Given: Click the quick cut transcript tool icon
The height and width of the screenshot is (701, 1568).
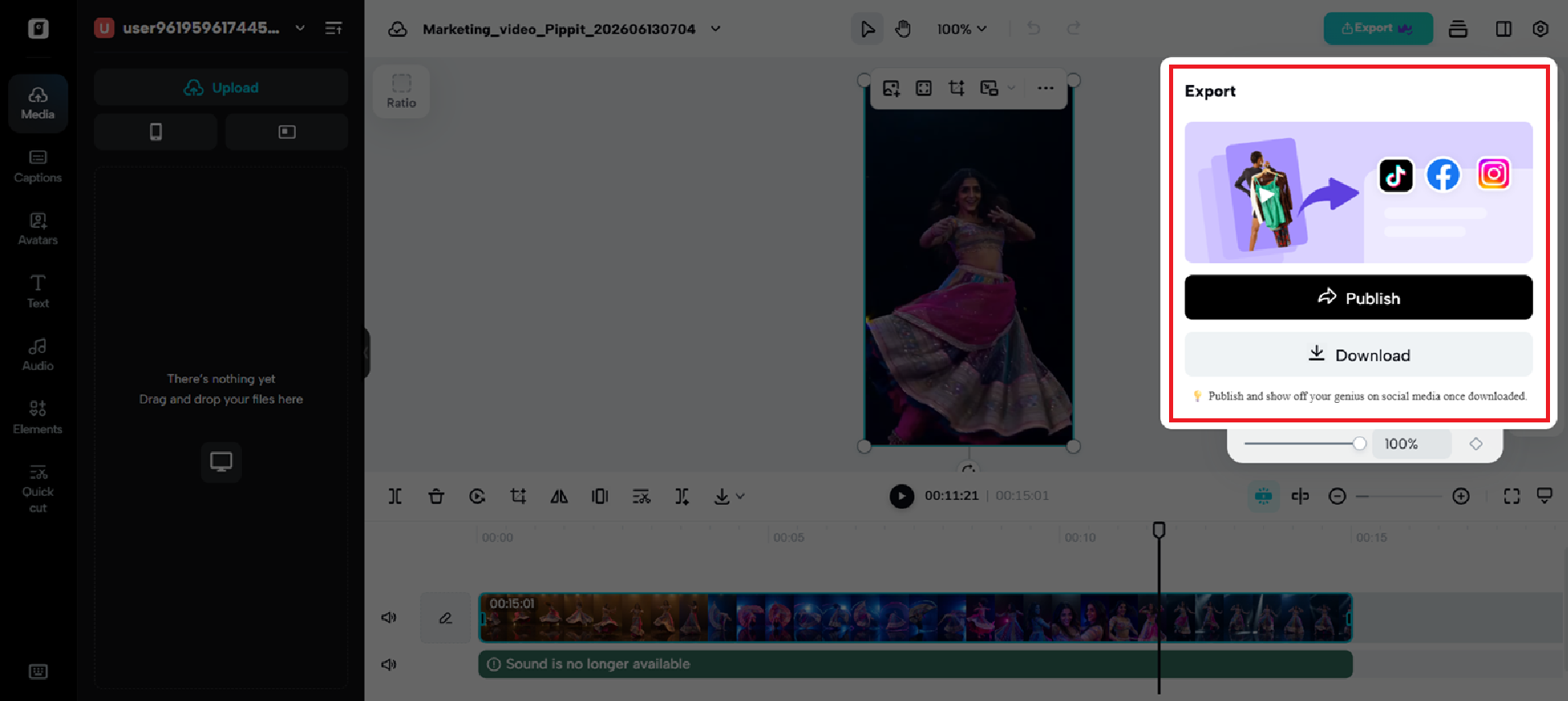Looking at the screenshot, I should click(x=641, y=496).
